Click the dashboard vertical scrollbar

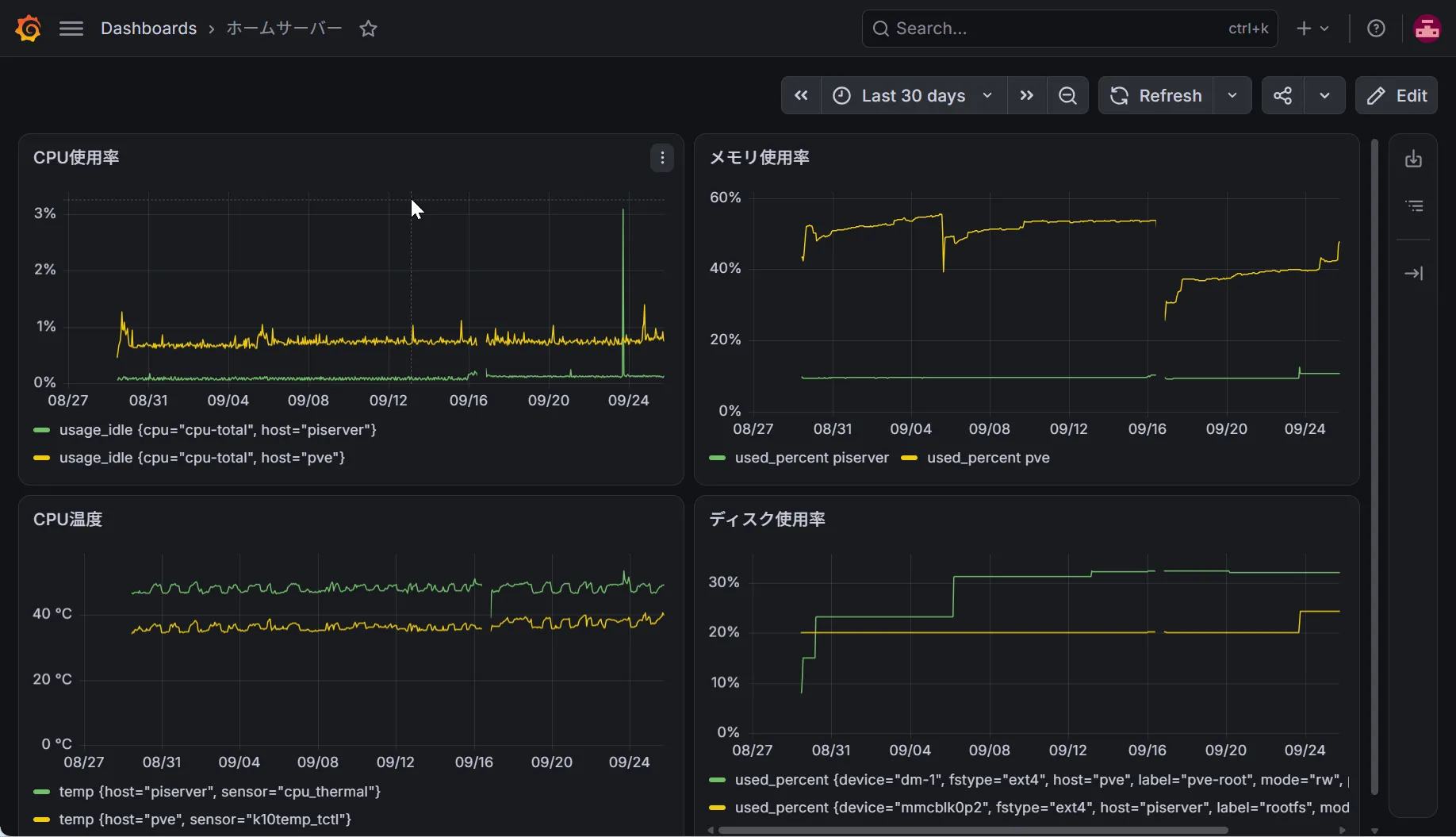[1374, 466]
